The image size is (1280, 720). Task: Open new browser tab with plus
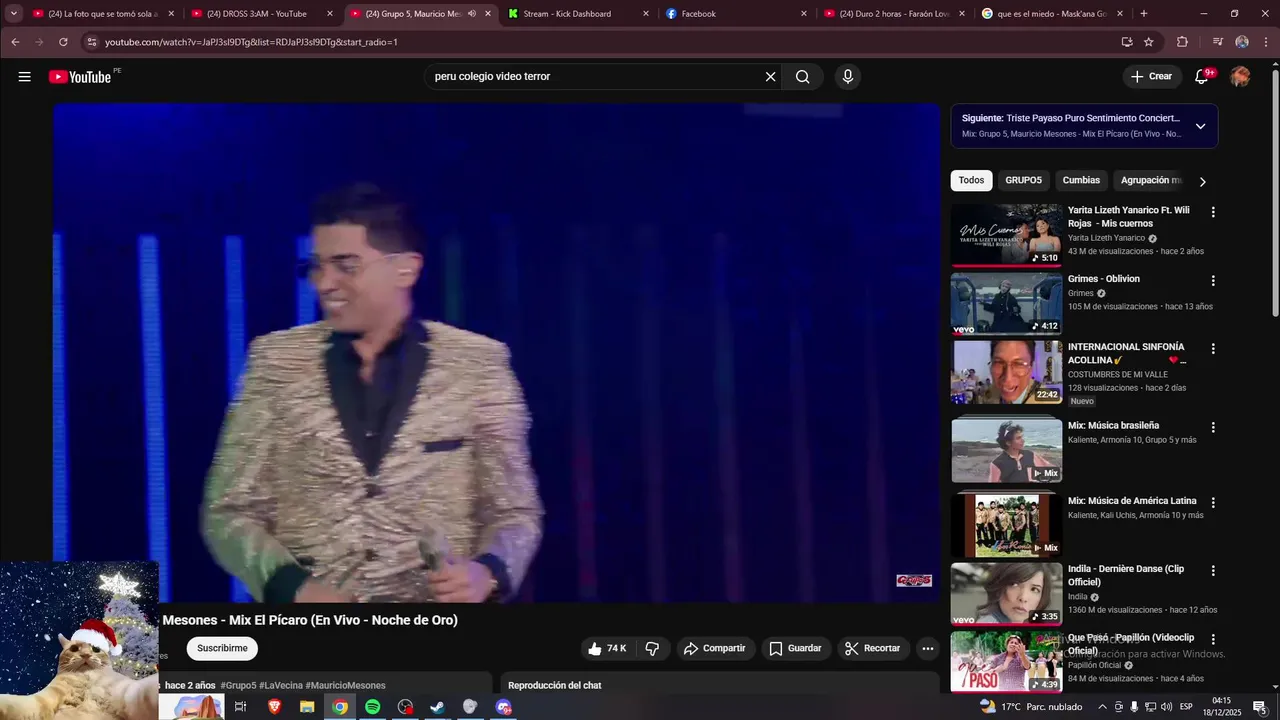click(1144, 14)
